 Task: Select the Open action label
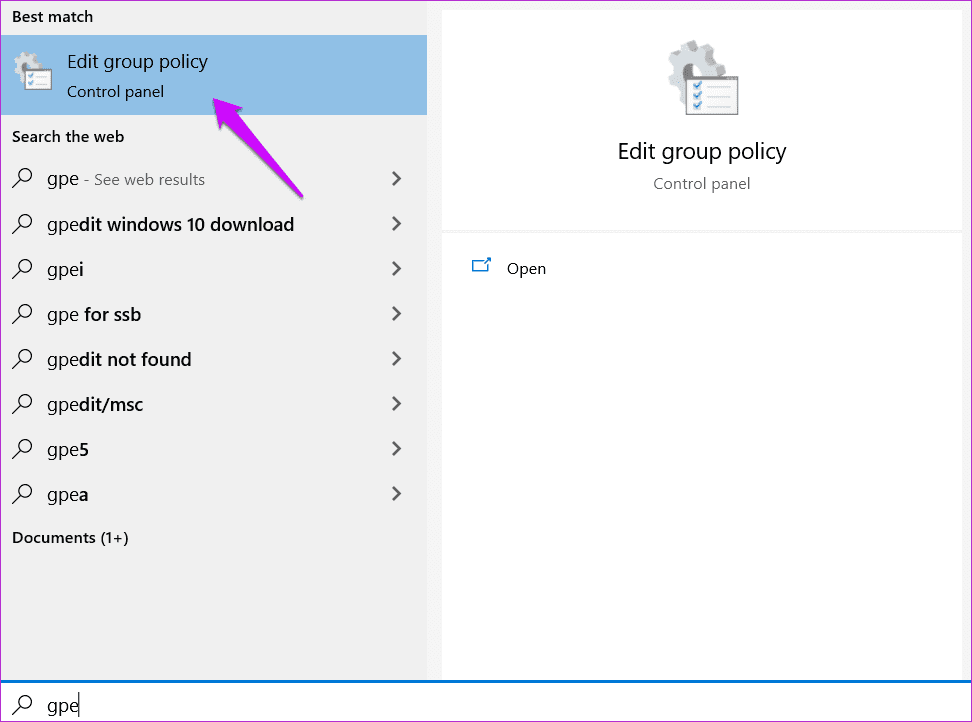coord(526,268)
